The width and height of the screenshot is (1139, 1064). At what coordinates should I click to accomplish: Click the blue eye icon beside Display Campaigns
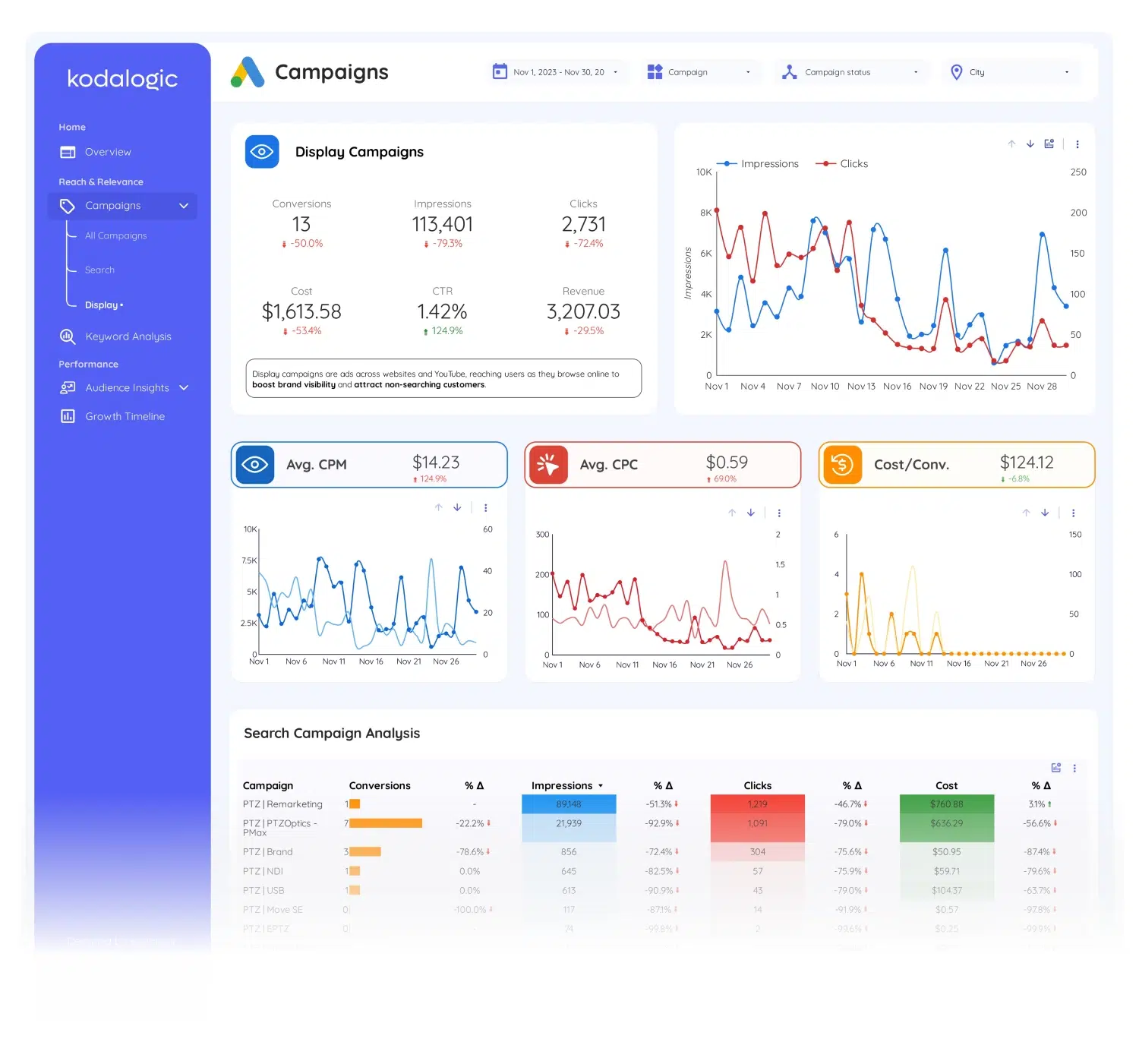coord(262,152)
